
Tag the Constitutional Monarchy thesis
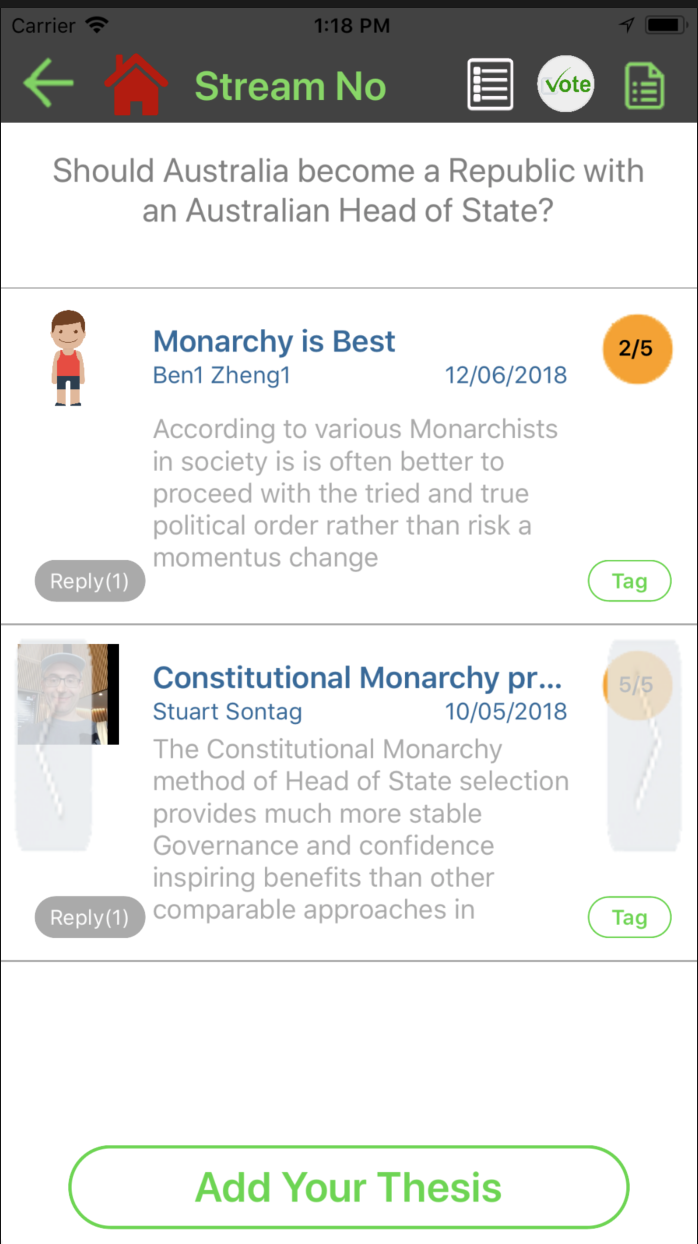(629, 917)
